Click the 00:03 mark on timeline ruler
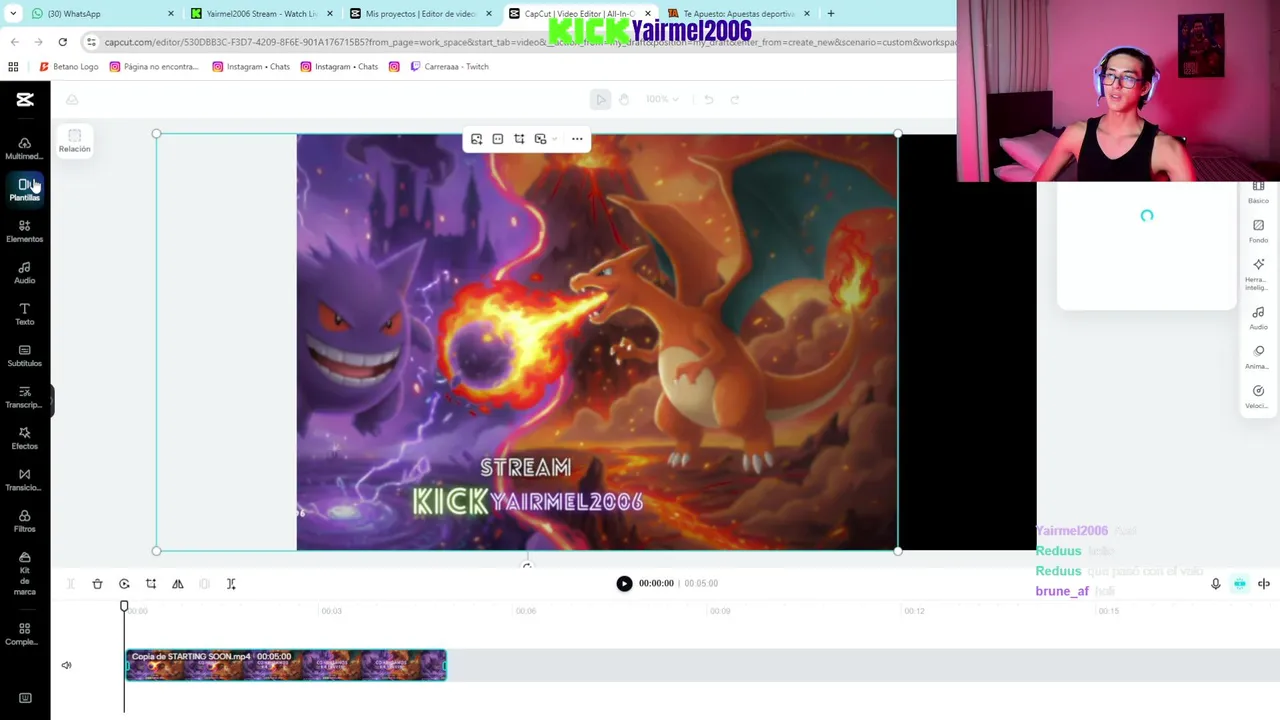The height and width of the screenshot is (720, 1280). coord(331,611)
